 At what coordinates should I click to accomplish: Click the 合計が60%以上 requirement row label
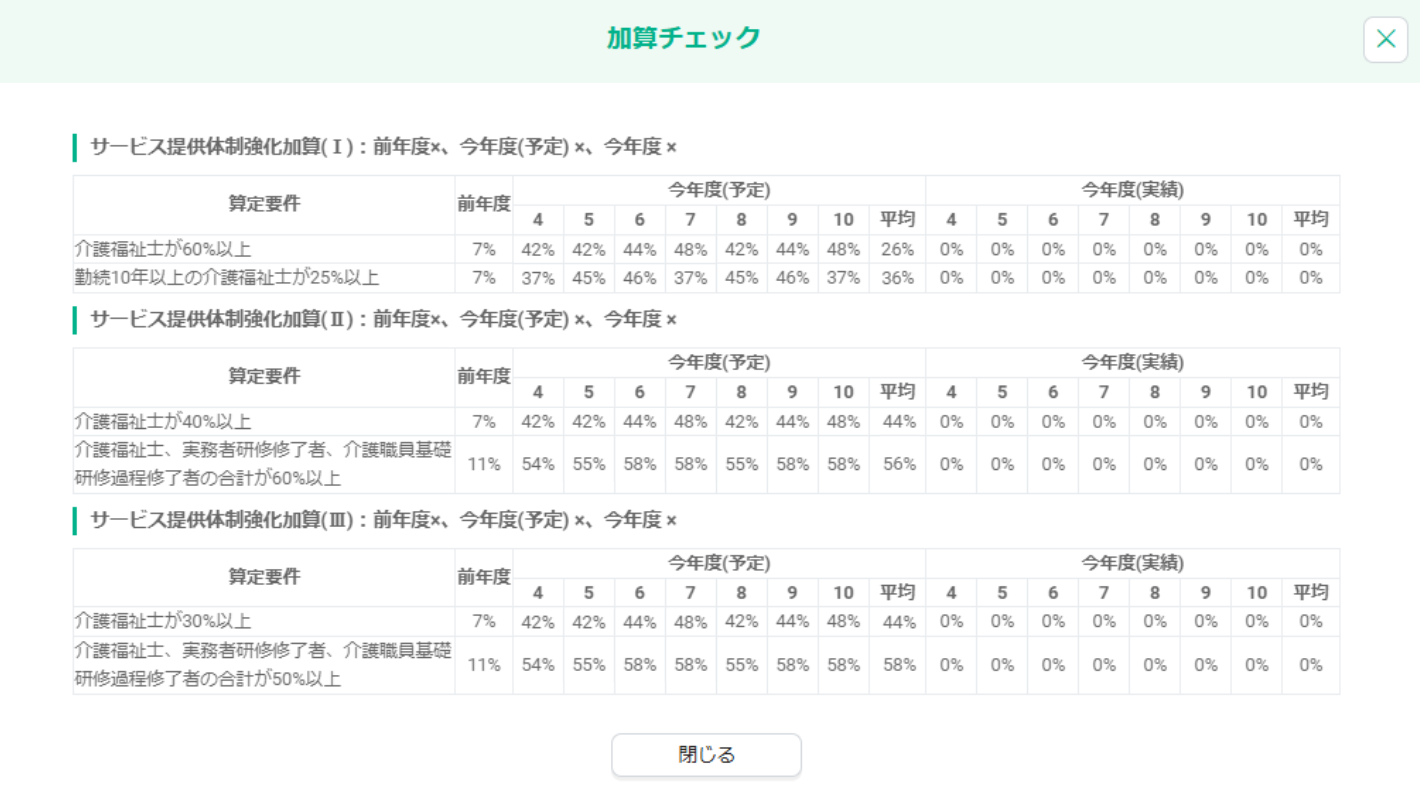263,465
